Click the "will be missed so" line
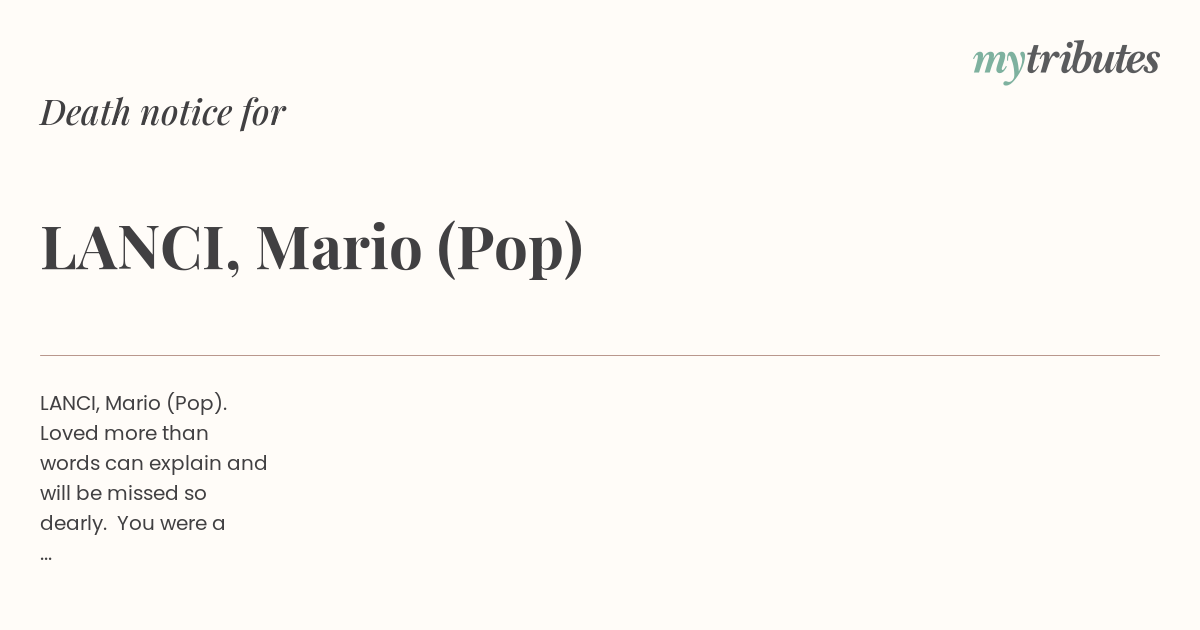Image resolution: width=1200 pixels, height=630 pixels. pos(123,493)
